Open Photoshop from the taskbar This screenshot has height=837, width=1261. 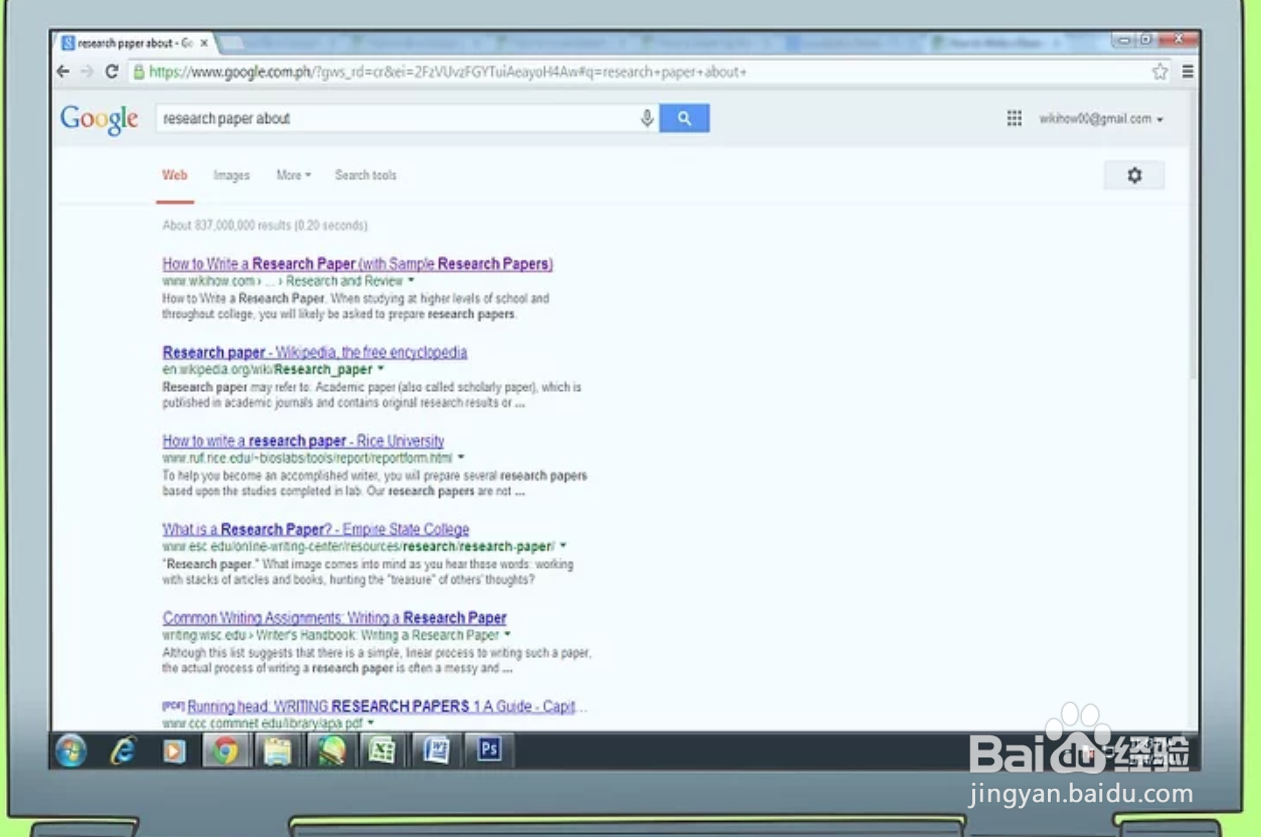click(489, 750)
